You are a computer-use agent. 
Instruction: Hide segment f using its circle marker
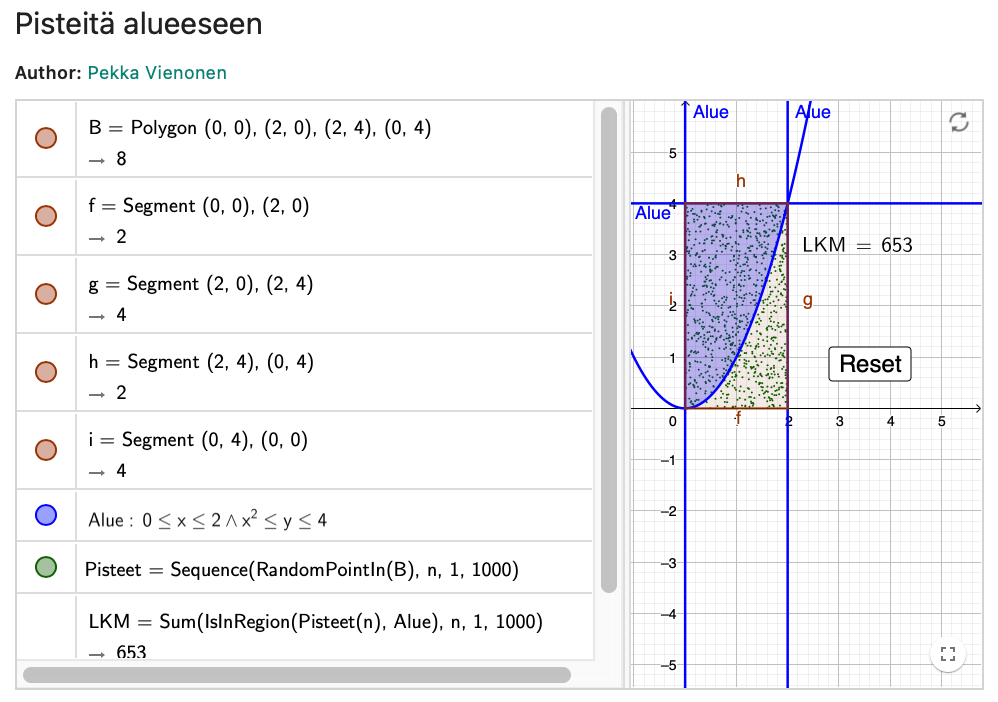click(46, 216)
